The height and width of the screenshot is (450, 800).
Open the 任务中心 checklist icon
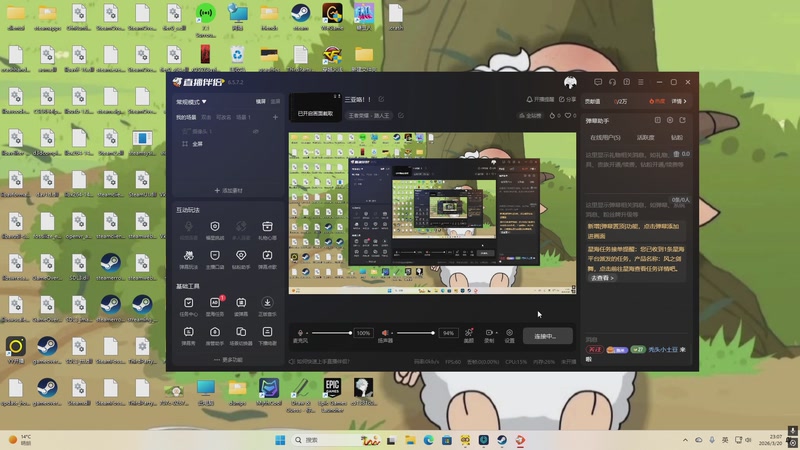coord(188,303)
